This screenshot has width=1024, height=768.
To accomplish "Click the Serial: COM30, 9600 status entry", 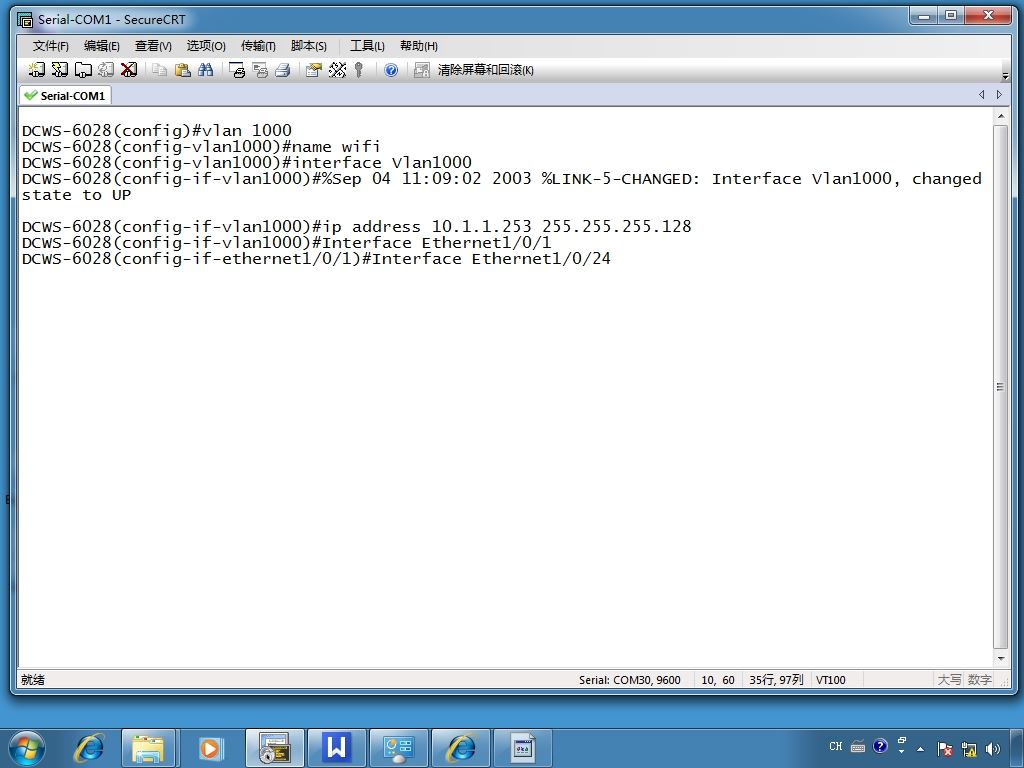I will [x=630, y=680].
